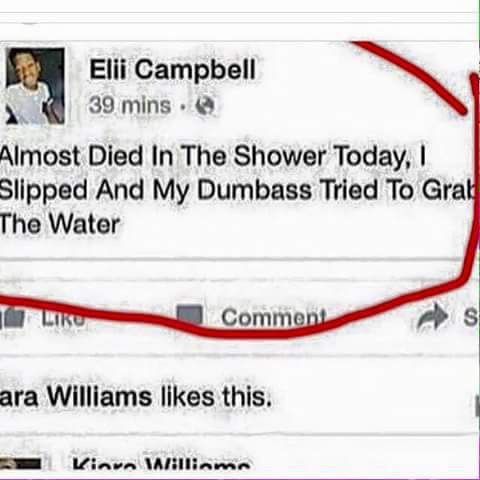Click the 39 mins timestamp
The width and height of the screenshot is (480, 480).
[x=130, y=106]
